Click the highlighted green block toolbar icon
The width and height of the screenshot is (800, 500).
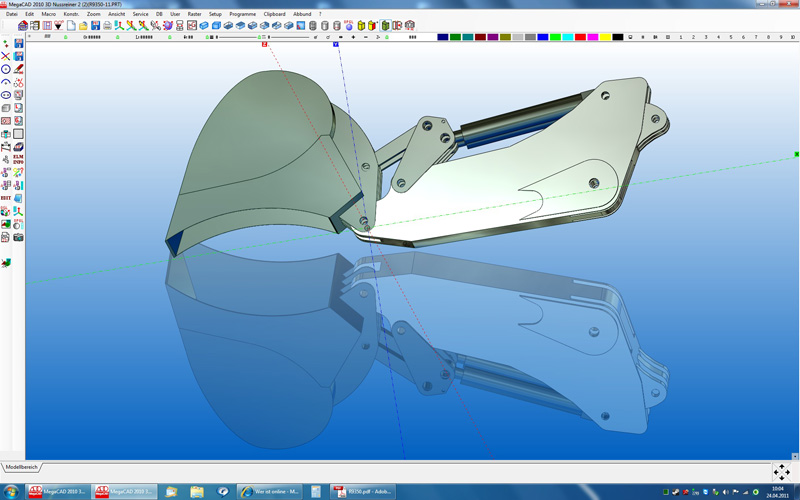click(x=385, y=25)
